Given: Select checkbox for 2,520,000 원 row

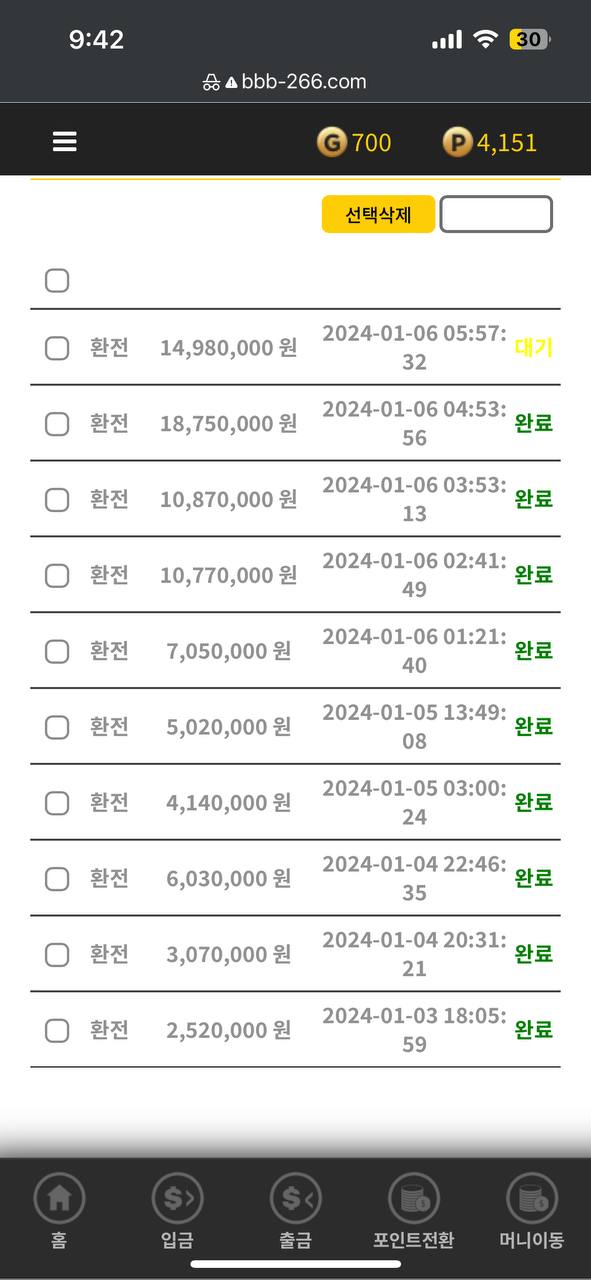Looking at the screenshot, I should tap(57, 1030).
